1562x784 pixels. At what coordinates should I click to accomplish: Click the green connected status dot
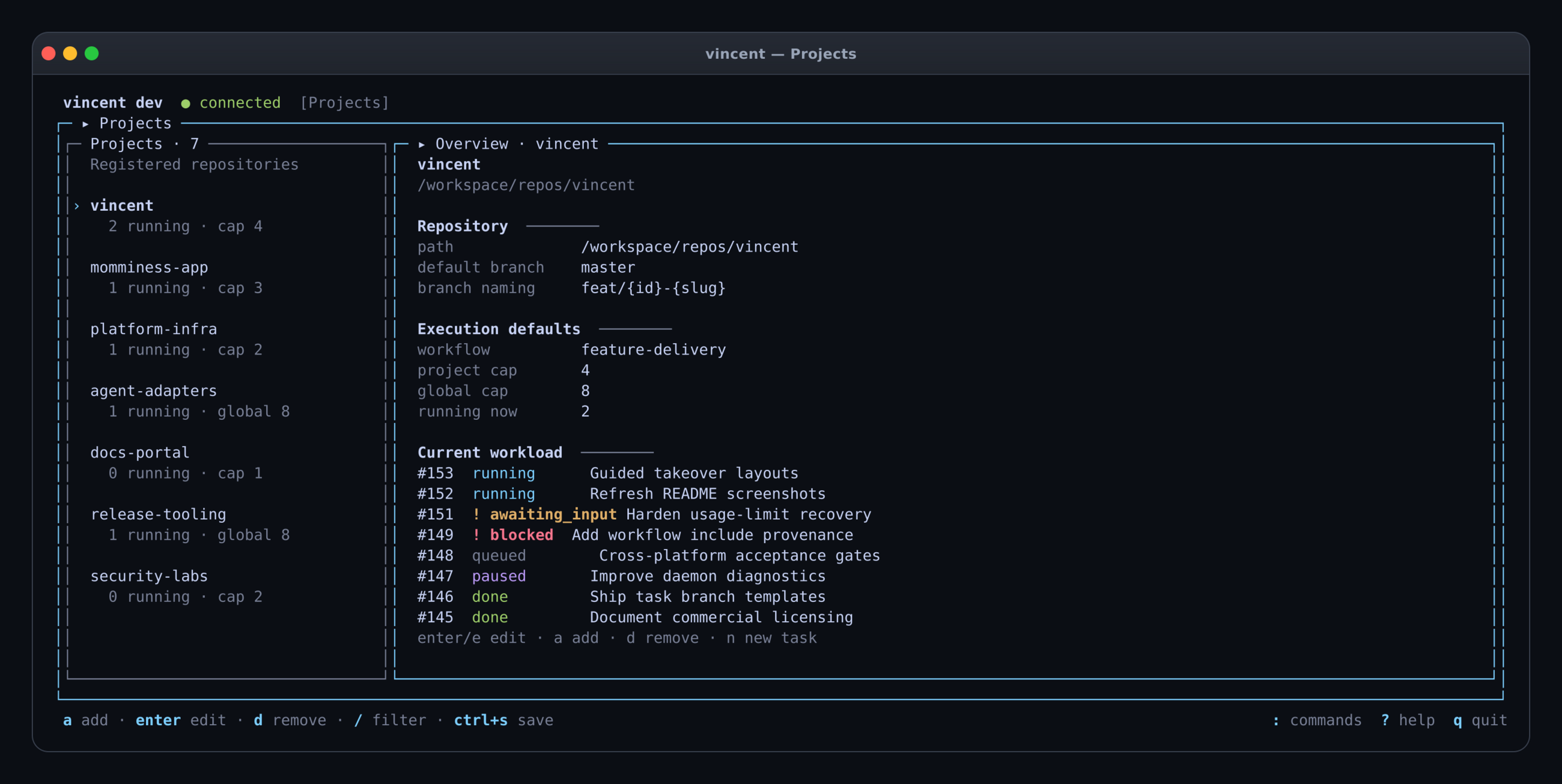point(186,104)
